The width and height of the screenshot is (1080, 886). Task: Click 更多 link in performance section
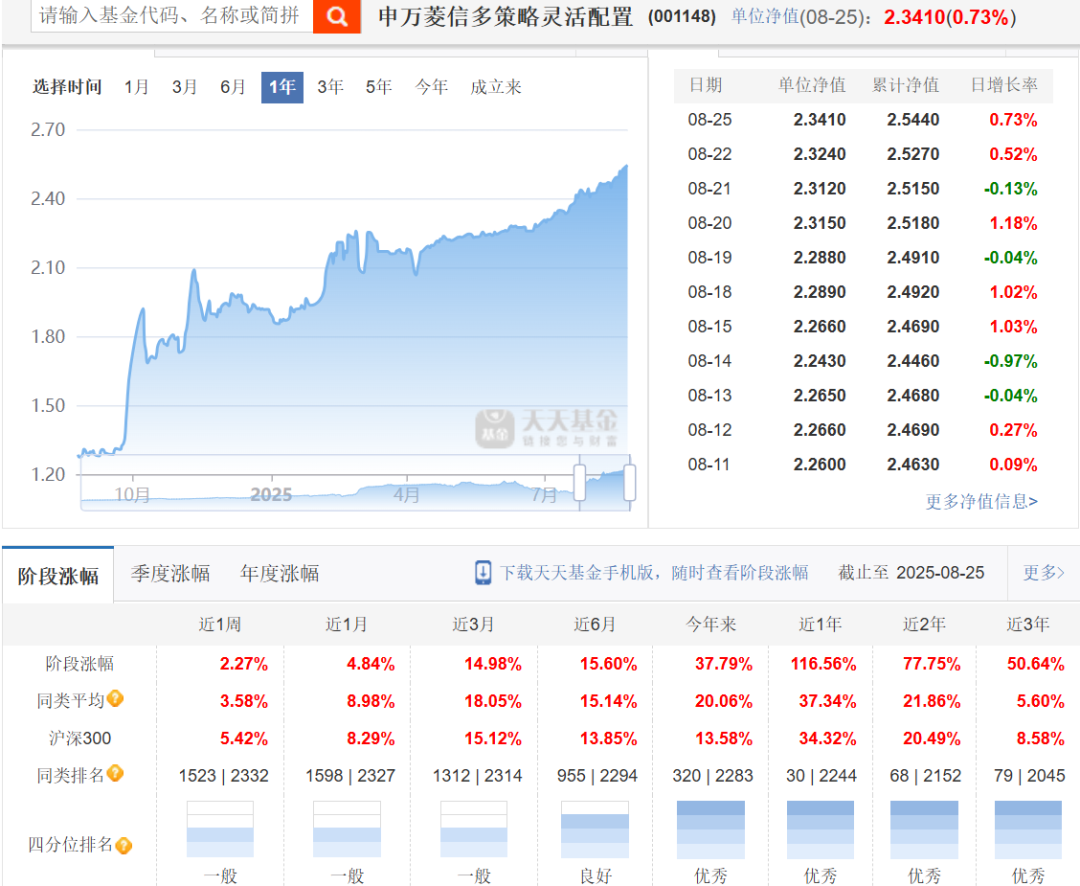[1043, 573]
